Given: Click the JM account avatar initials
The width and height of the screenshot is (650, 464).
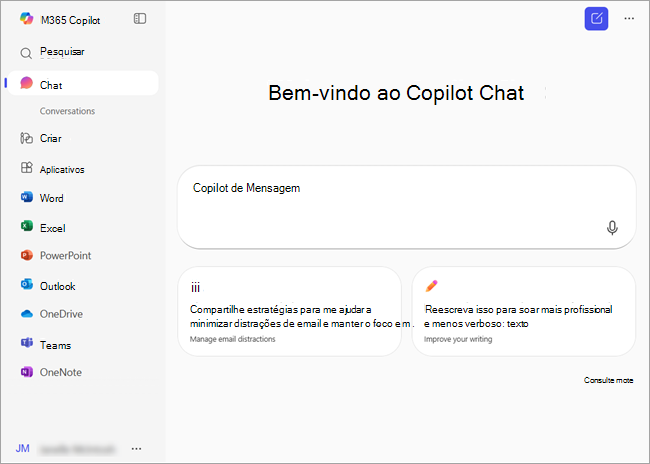Looking at the screenshot, I should coord(23,449).
